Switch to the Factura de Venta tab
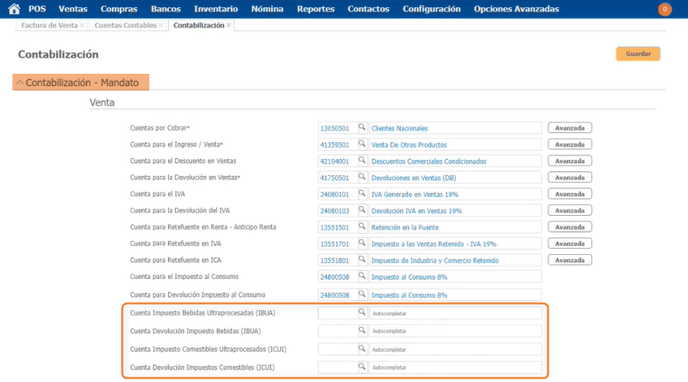The height and width of the screenshot is (382, 688). [49, 25]
